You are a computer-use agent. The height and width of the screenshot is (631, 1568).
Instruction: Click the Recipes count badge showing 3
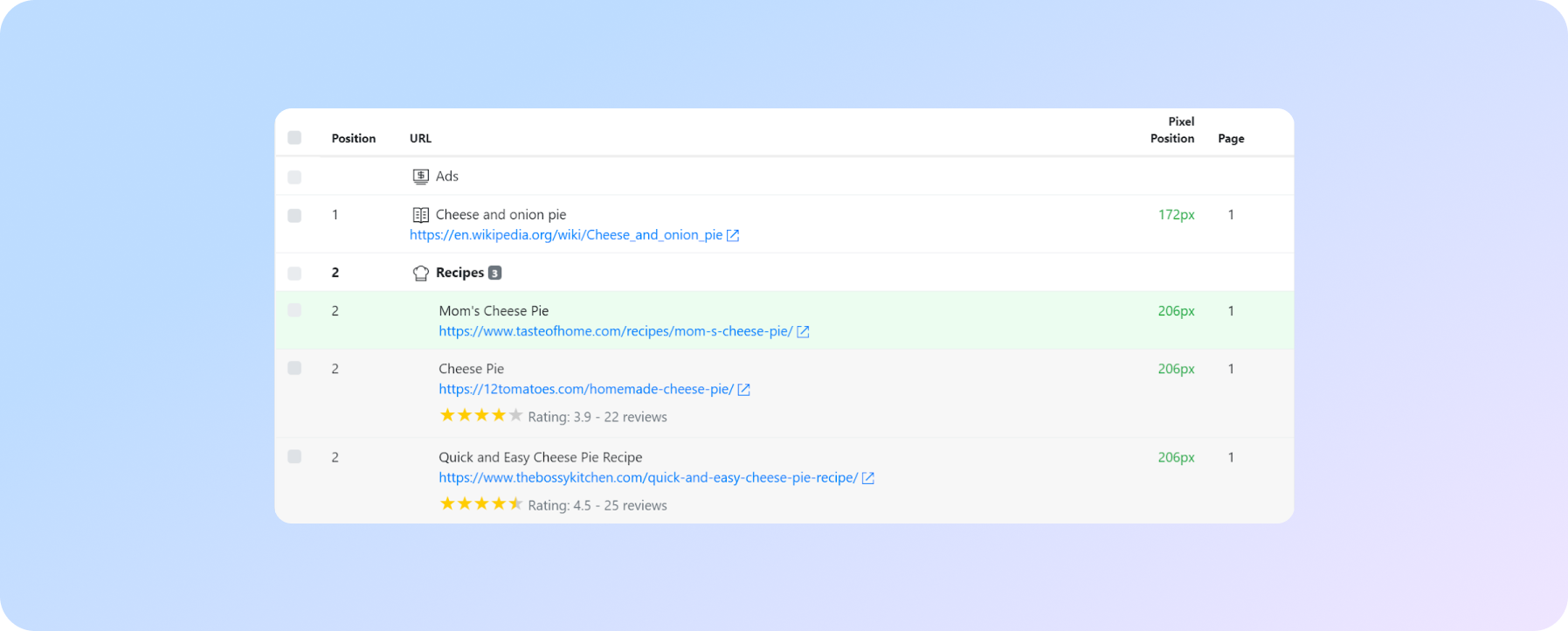point(494,273)
